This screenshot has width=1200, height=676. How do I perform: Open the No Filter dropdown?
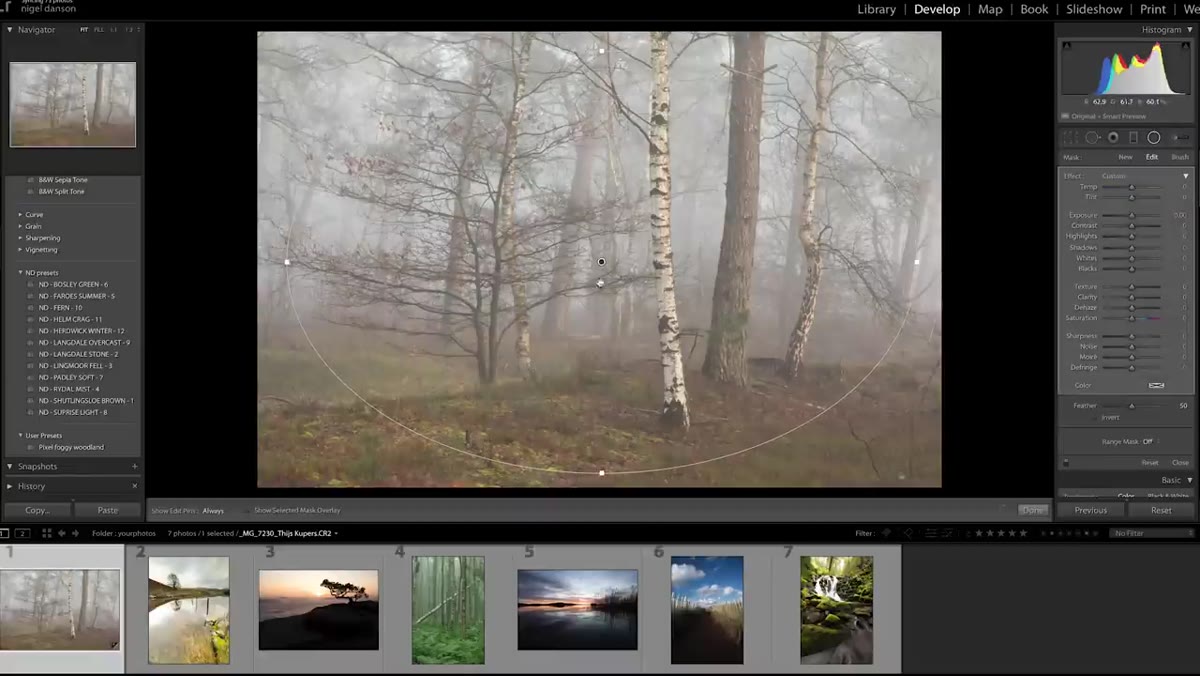[x=1153, y=533]
